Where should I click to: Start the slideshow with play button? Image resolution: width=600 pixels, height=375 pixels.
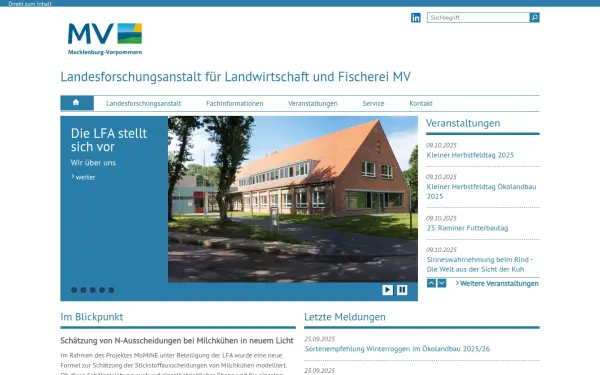[387, 290]
